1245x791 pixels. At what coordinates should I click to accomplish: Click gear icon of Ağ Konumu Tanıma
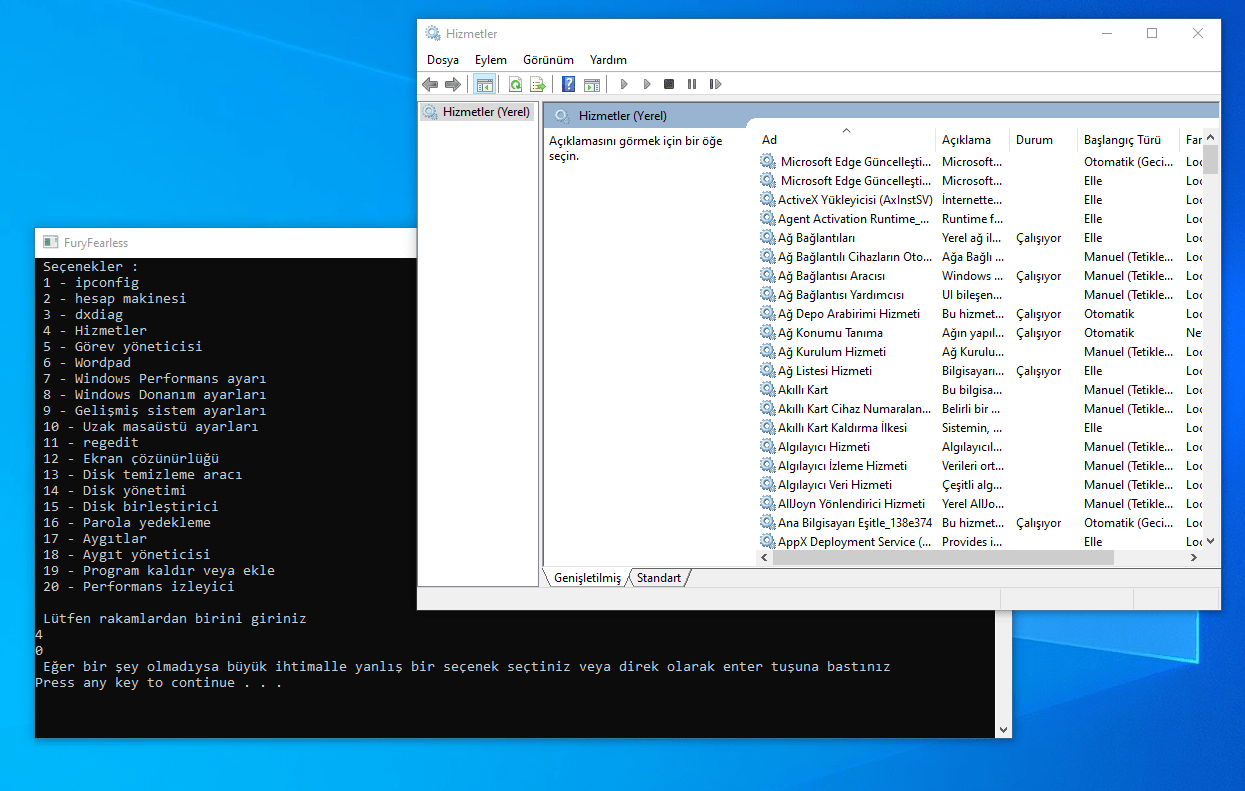(767, 333)
